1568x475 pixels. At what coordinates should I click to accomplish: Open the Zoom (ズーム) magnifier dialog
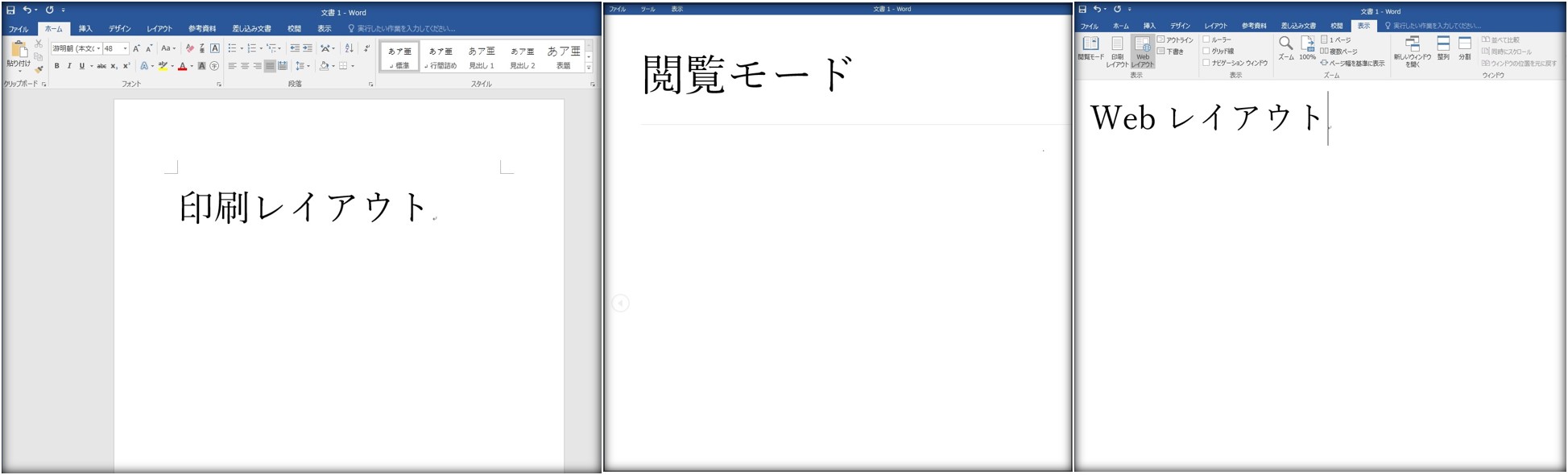coord(1285,47)
